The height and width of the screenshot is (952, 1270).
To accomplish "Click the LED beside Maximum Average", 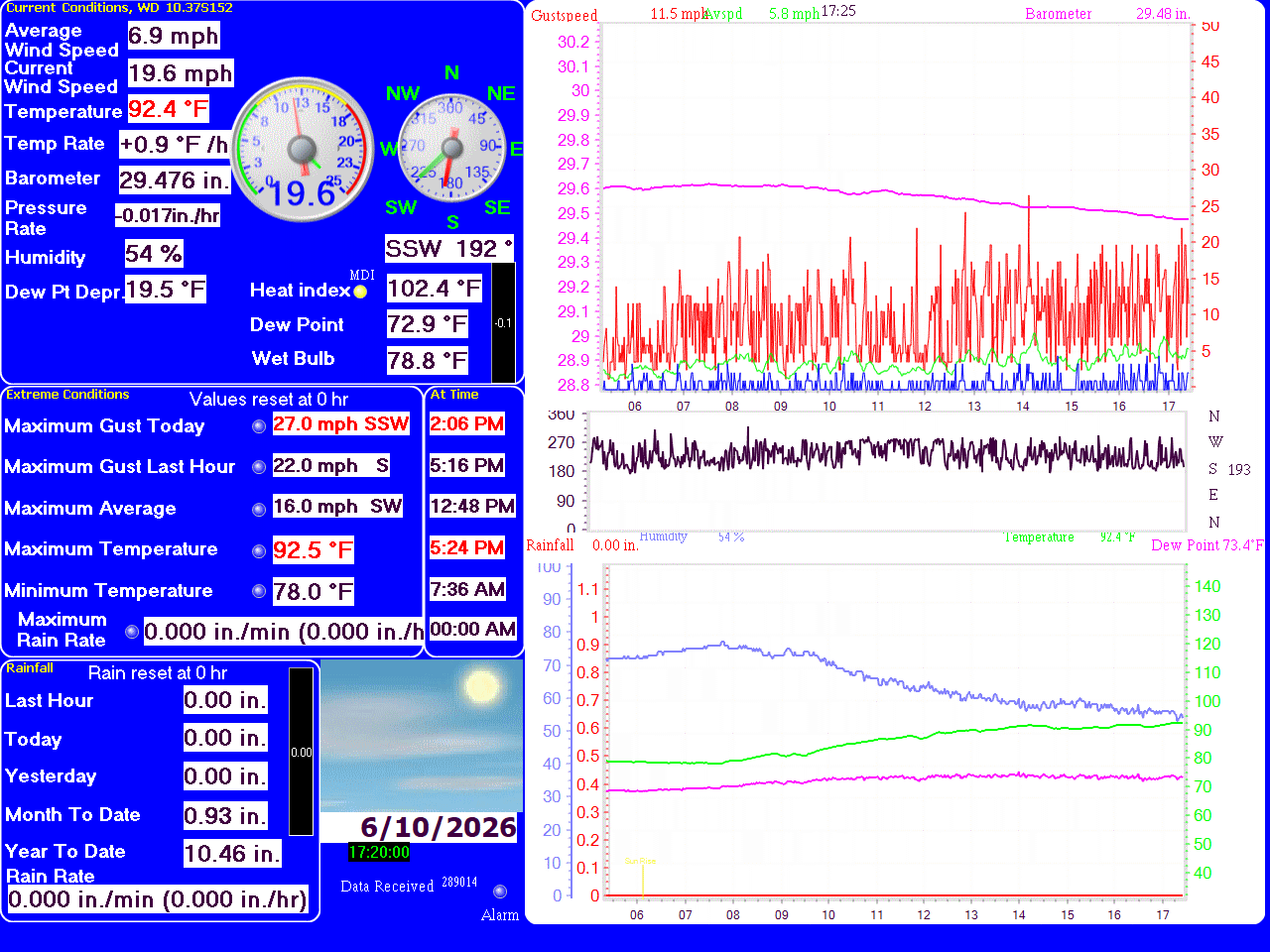I will pyautogui.click(x=259, y=509).
